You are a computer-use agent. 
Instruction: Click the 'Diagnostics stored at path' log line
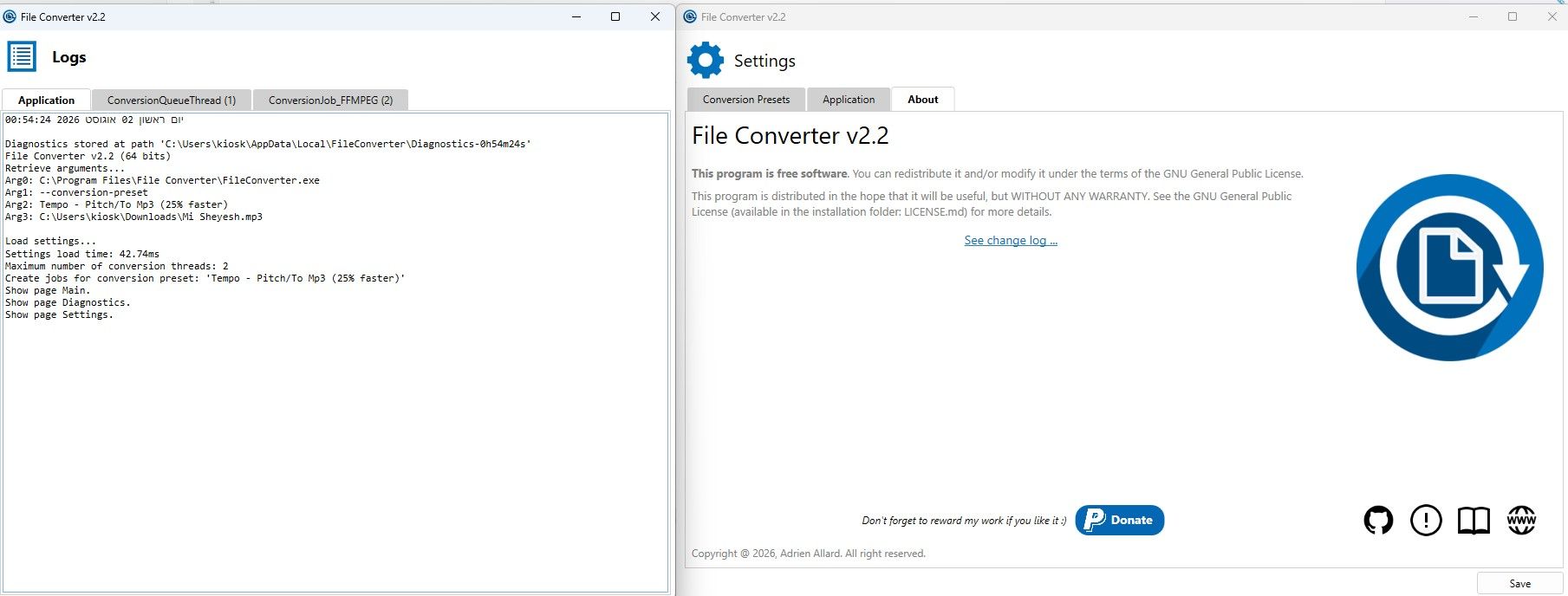tap(268, 144)
